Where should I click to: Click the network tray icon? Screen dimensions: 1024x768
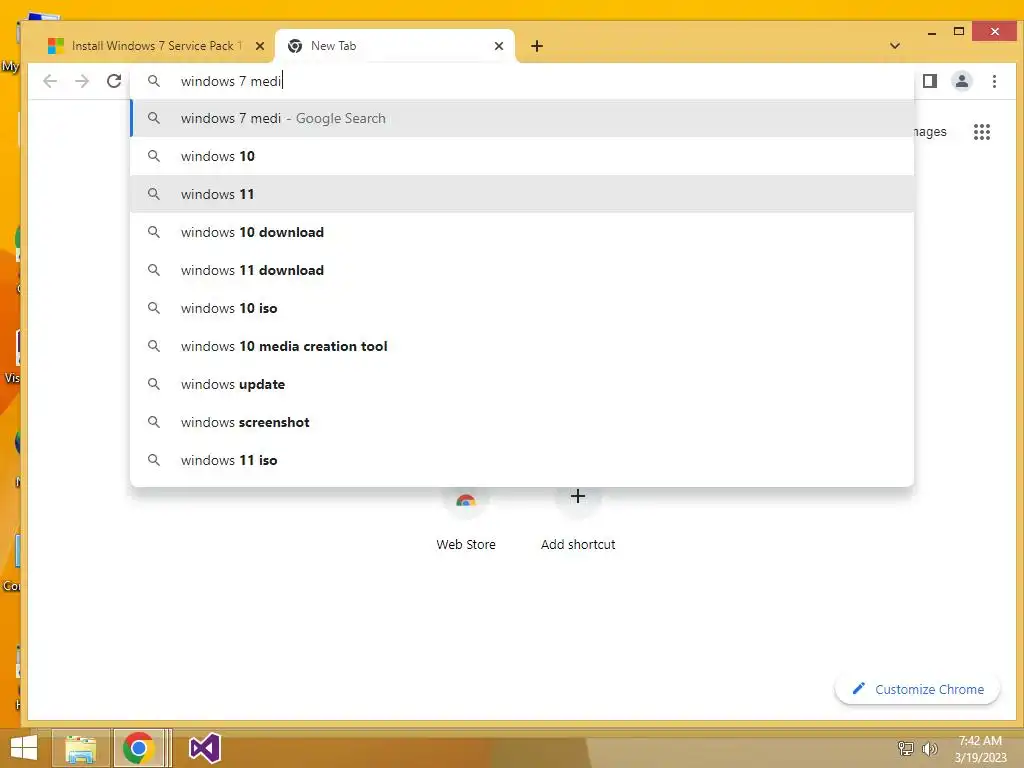(906, 748)
